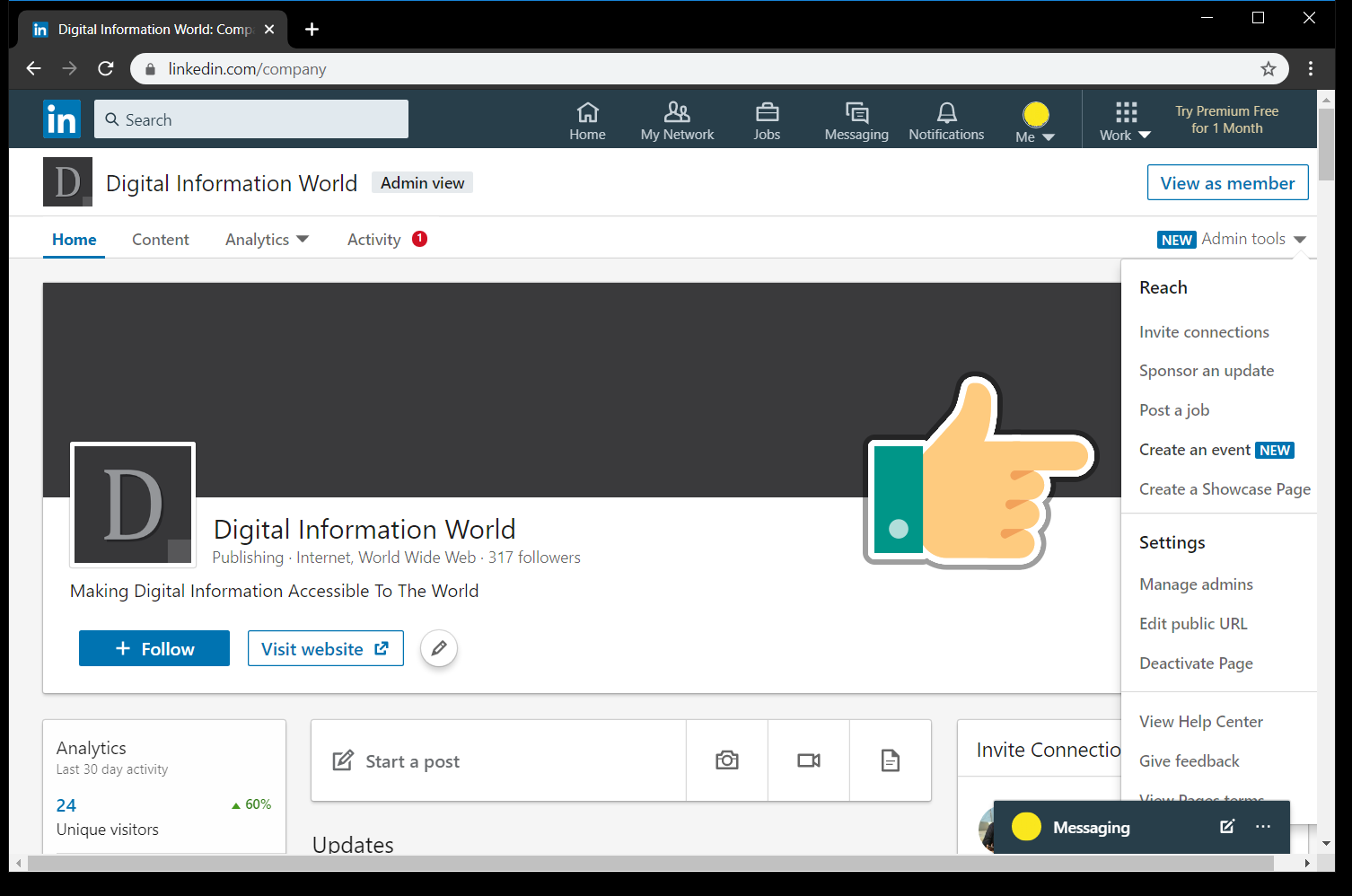Image resolution: width=1352 pixels, height=896 pixels.
Task: Click the LinkedIn logo icon
Action: [x=62, y=119]
